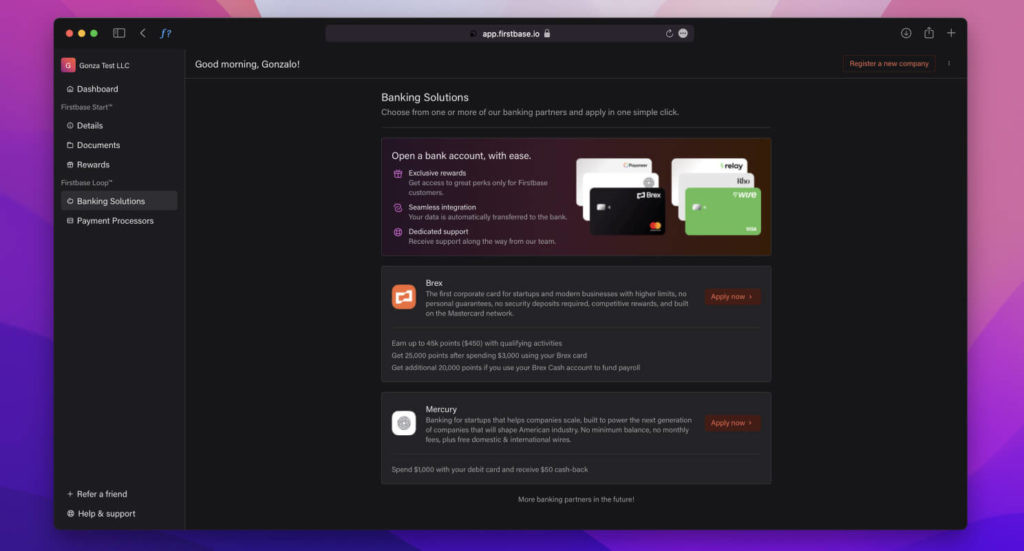
Task: Open the Safari downloads icon
Action: (906, 33)
